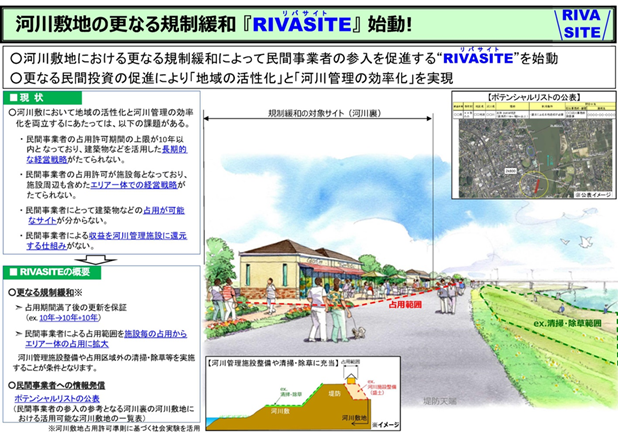The height and width of the screenshot is (437, 618).
Task: Click the bullet line about 民間事業者の参入を促進
Action: 284,58
